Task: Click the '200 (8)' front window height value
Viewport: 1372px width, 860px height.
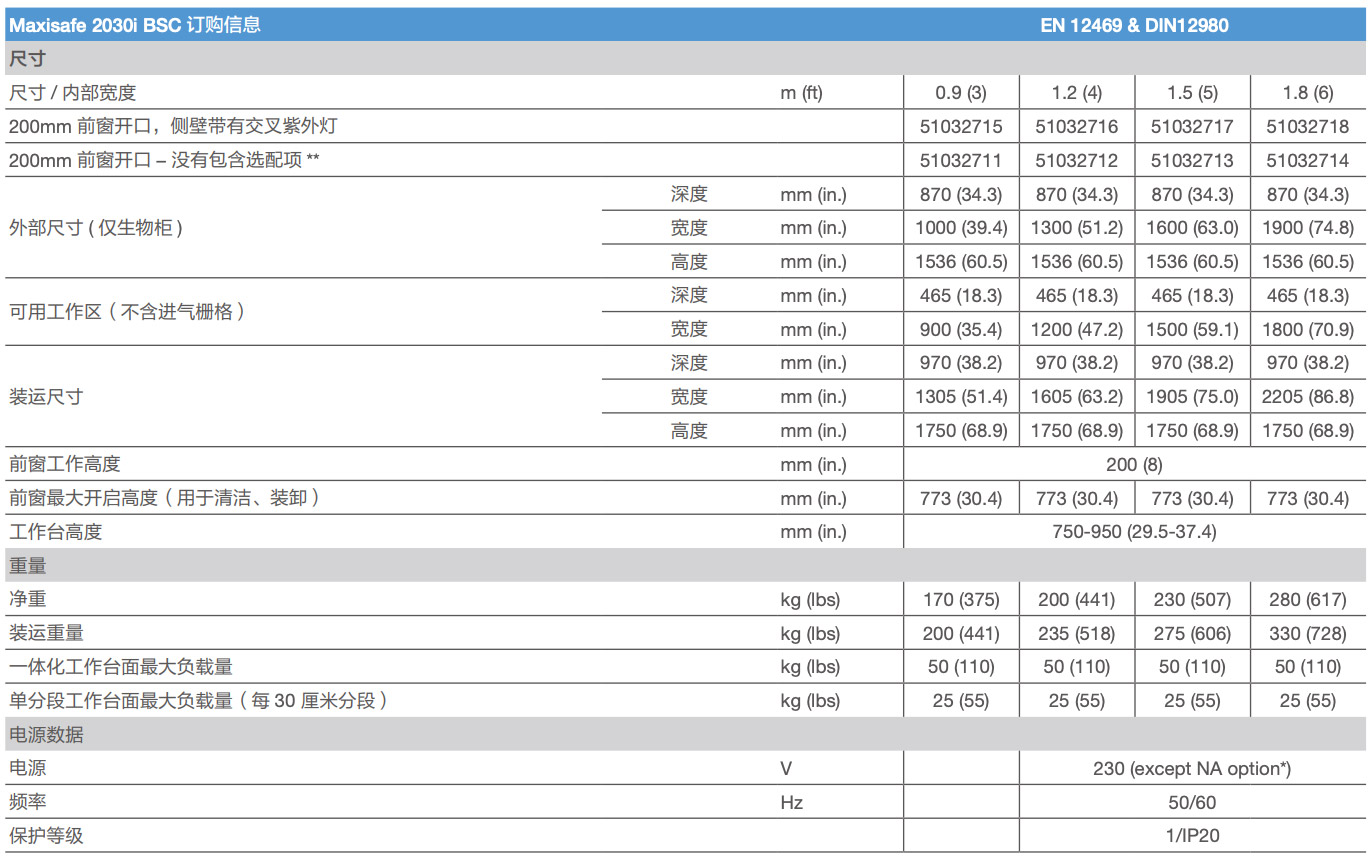Action: point(1134,465)
